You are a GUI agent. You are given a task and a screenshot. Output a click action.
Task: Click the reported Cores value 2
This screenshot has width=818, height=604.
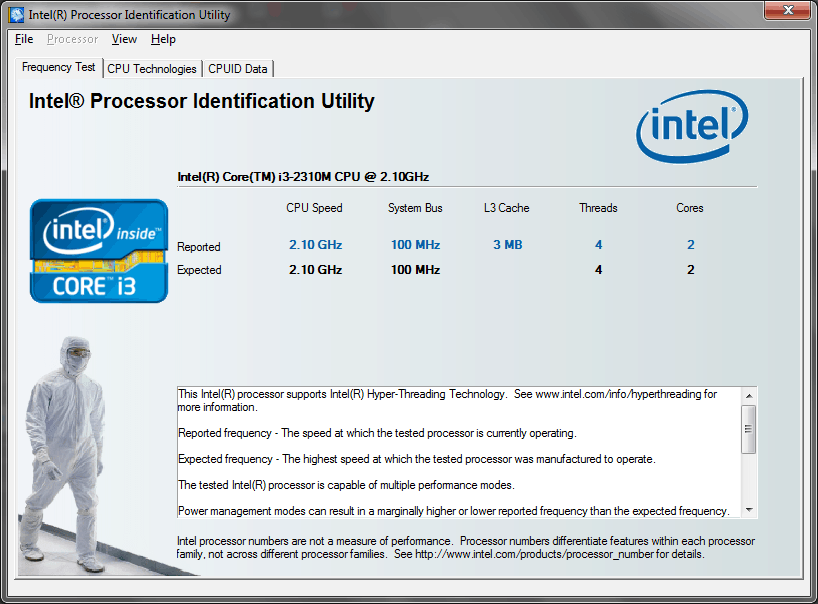click(691, 245)
